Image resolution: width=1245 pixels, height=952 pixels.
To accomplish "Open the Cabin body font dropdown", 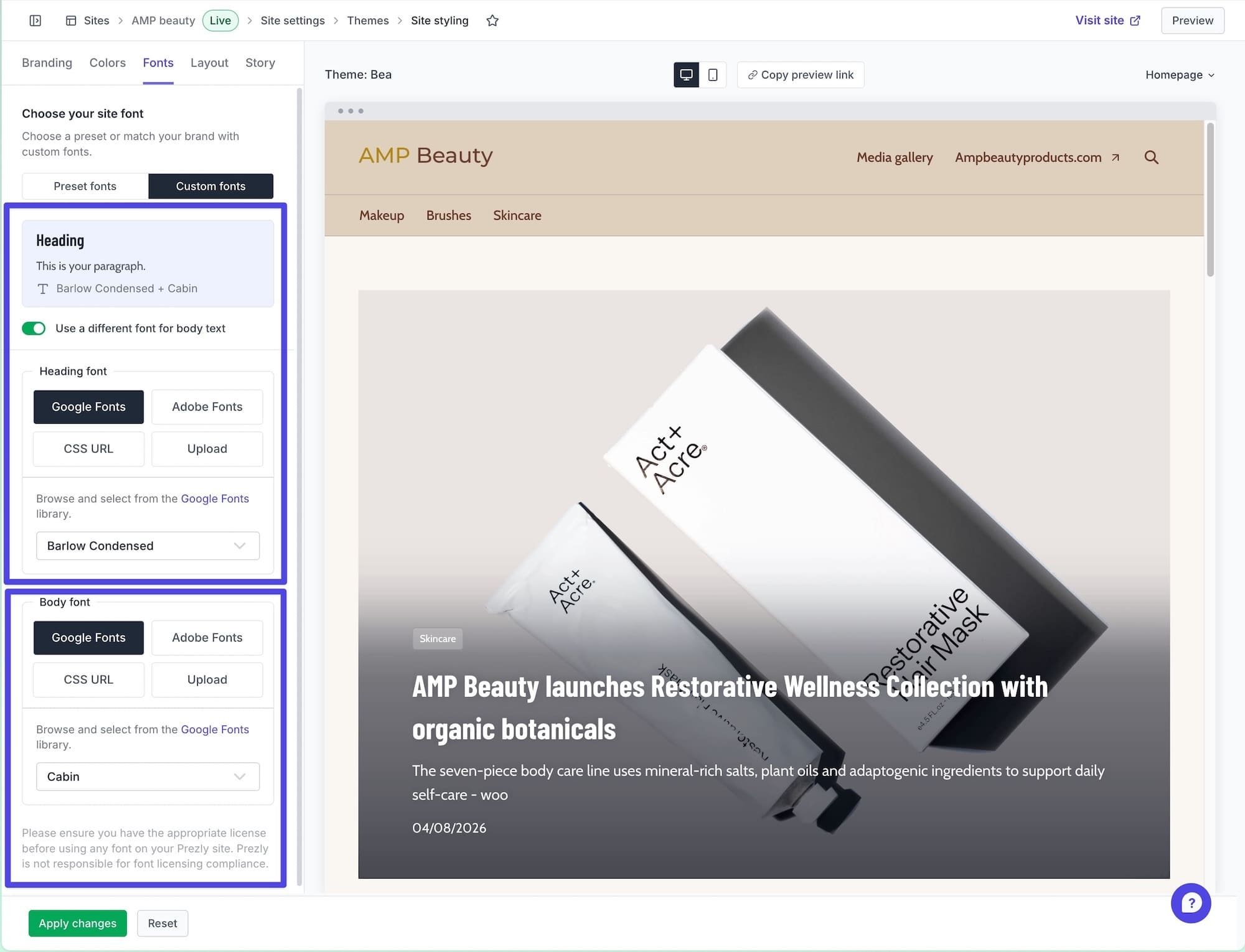I will coord(148,777).
